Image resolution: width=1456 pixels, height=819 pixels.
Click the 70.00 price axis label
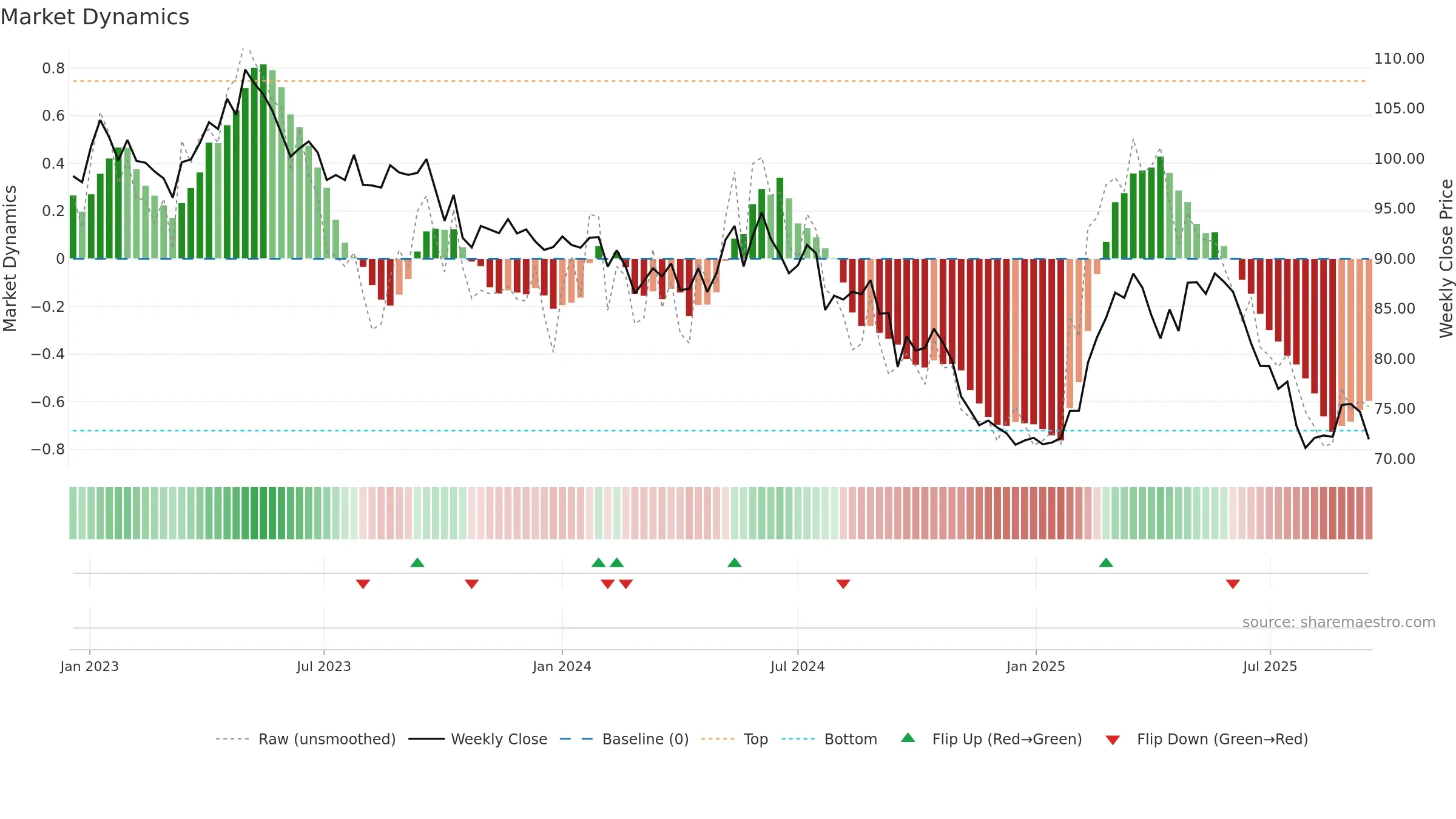[x=1395, y=459]
